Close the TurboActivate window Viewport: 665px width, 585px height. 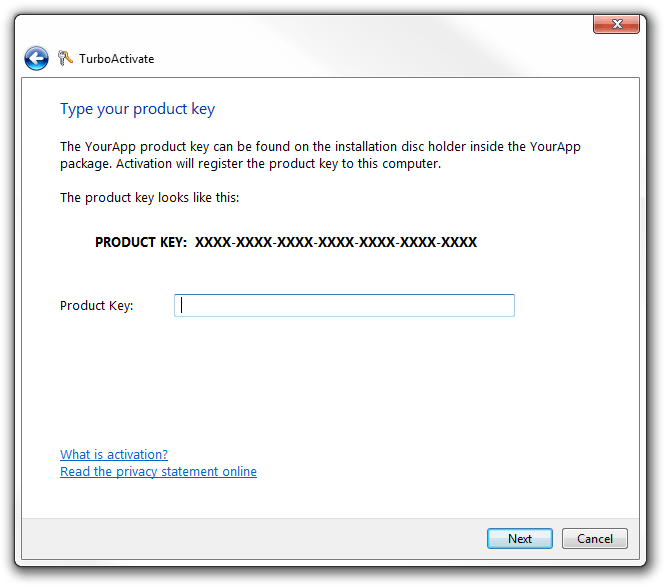(x=616, y=24)
